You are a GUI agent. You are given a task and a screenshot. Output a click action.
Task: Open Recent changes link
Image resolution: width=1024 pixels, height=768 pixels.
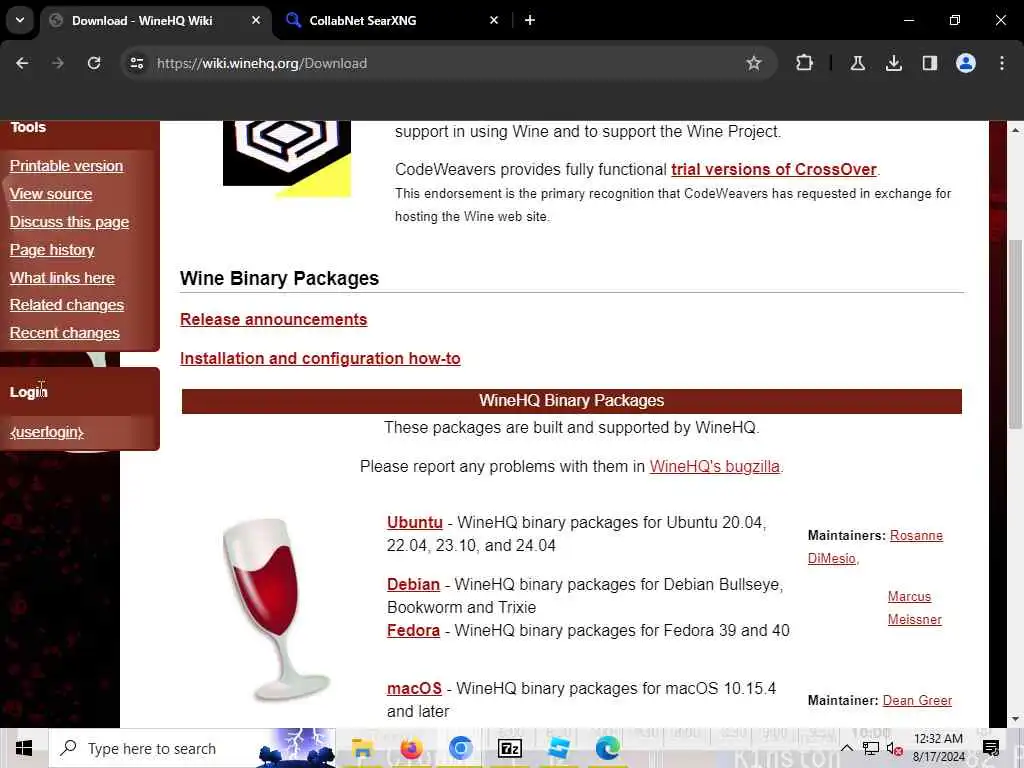pos(65,333)
